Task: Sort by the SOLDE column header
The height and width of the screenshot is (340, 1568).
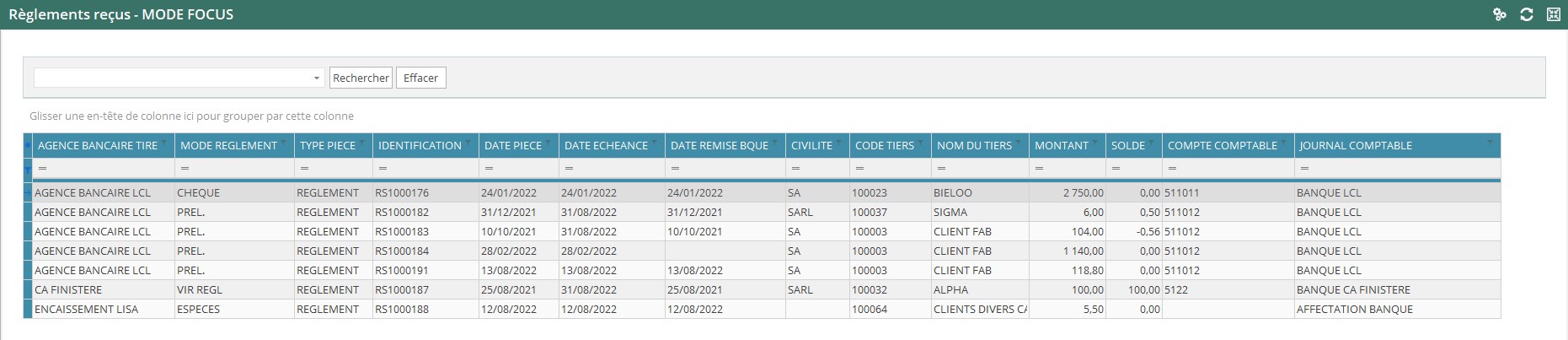Action: [x=1127, y=146]
